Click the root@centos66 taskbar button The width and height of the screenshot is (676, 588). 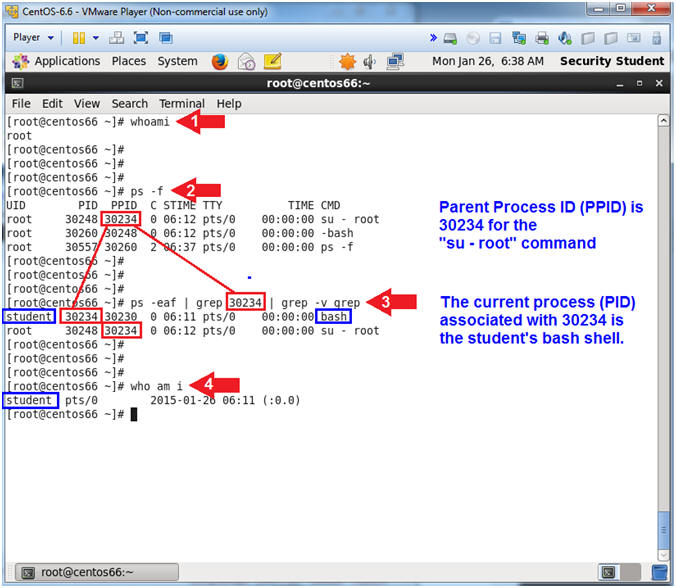[97, 572]
